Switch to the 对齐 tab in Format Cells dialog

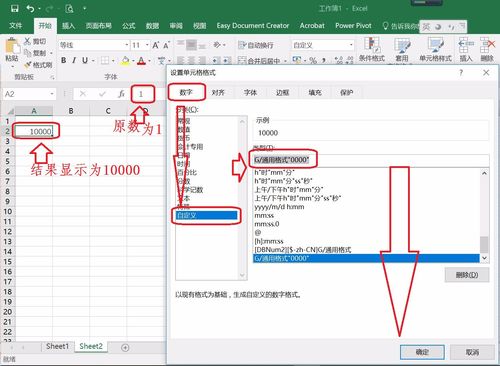click(218, 92)
